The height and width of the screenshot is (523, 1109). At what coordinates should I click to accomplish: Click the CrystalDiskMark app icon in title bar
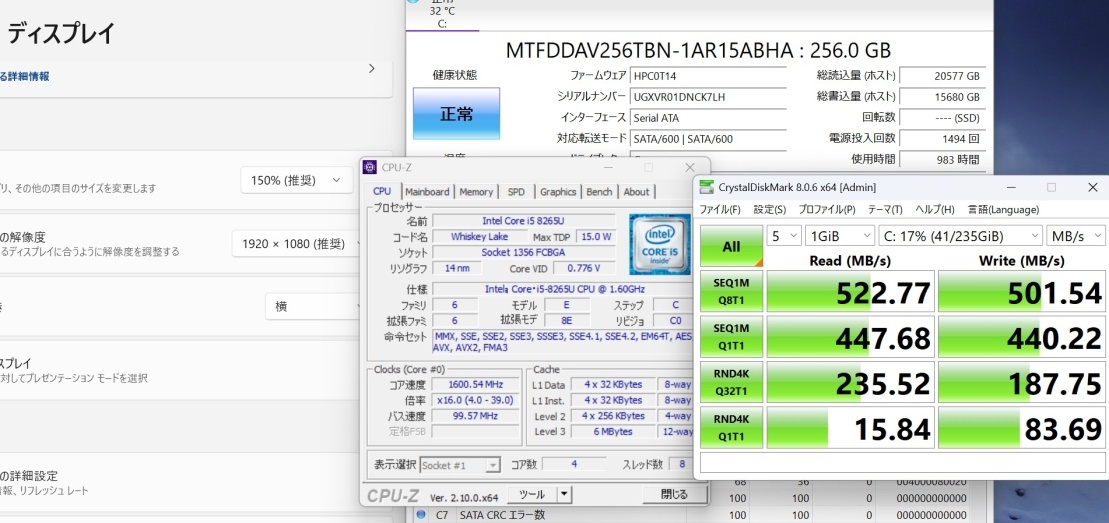pyautogui.click(x=707, y=188)
